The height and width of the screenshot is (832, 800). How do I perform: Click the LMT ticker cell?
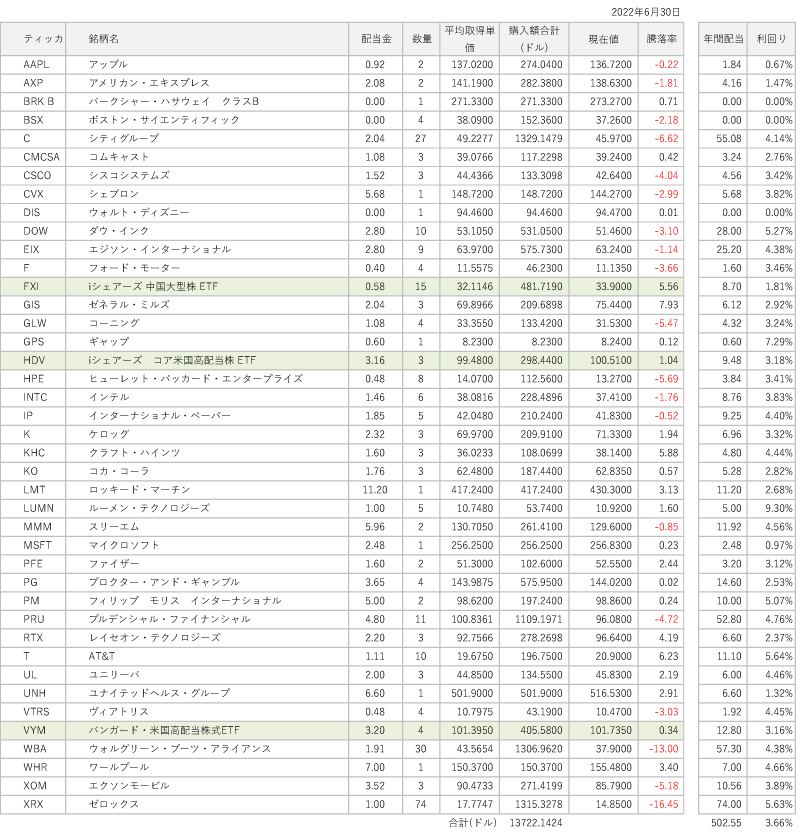pos(33,490)
